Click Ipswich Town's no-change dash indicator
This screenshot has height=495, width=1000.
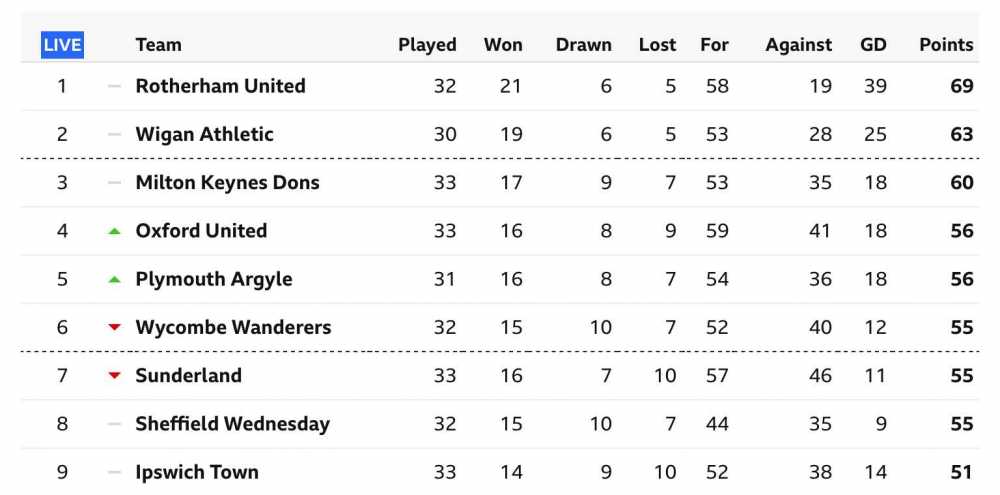point(114,473)
